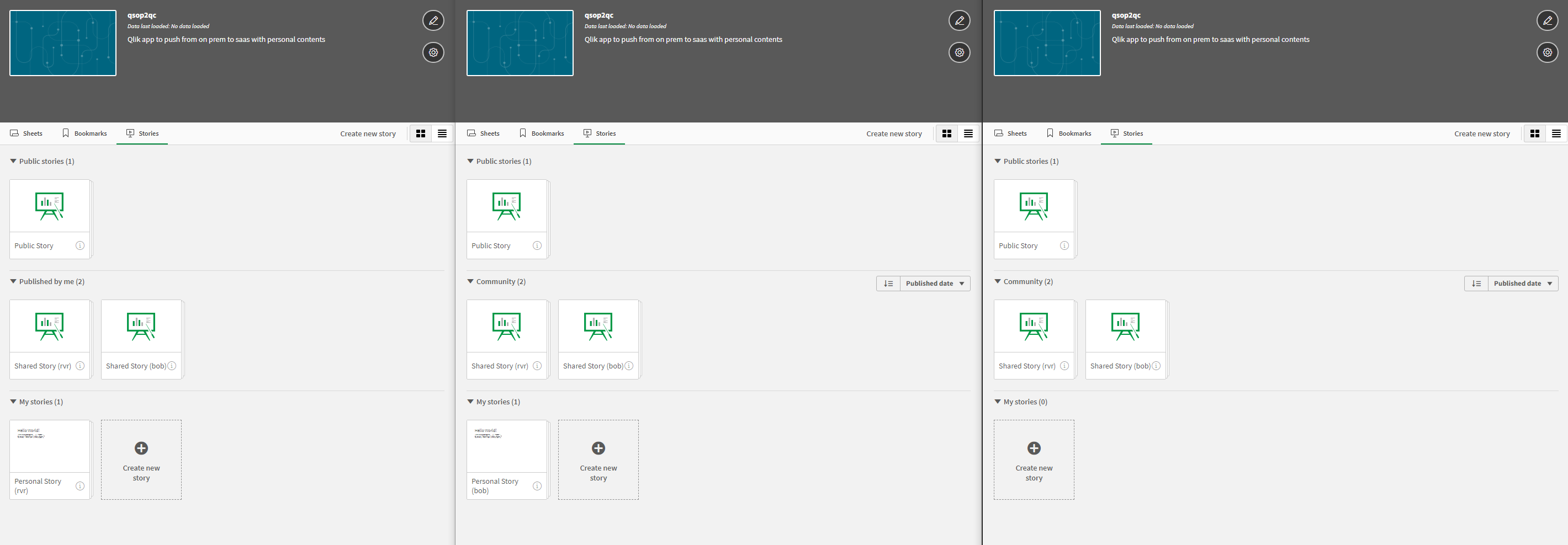Image resolution: width=1568 pixels, height=545 pixels.
Task: Show info for Shared Story (rvr) in left panel
Action: coord(80,366)
